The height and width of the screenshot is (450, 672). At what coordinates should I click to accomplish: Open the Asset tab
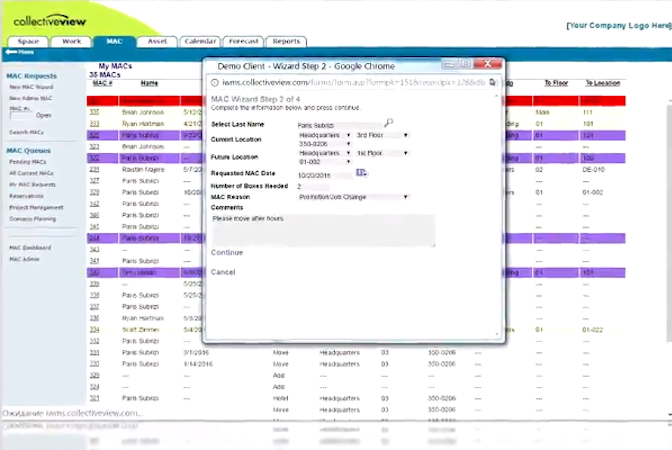(x=157, y=42)
